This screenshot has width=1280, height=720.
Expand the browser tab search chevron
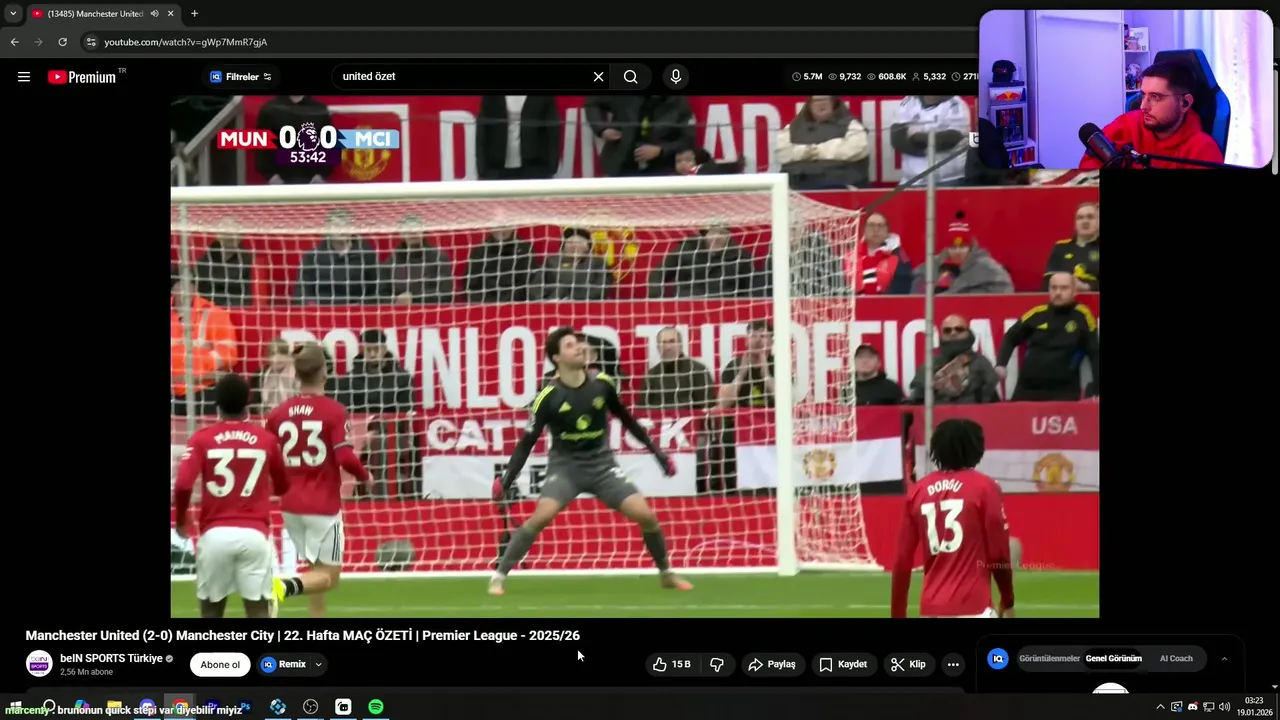click(13, 13)
